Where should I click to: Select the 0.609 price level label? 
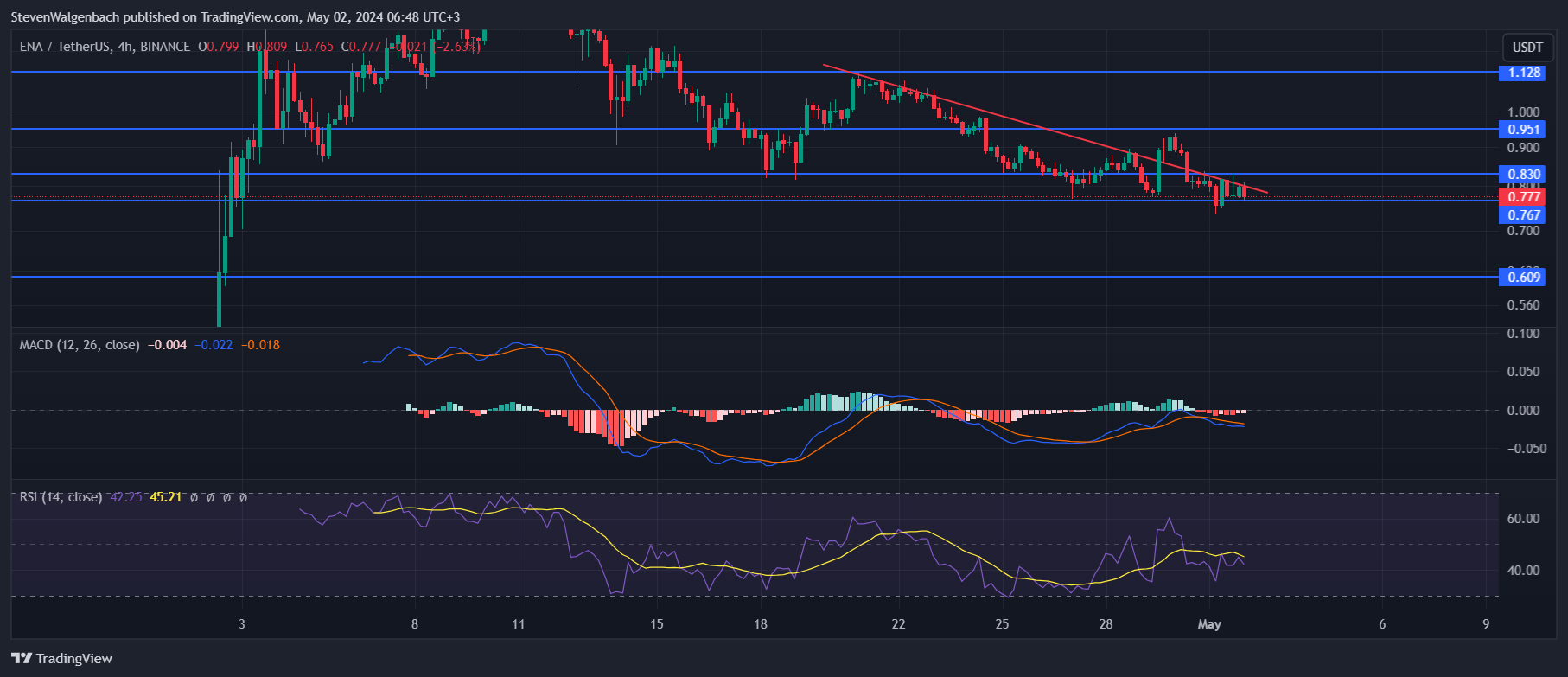pos(1524,278)
